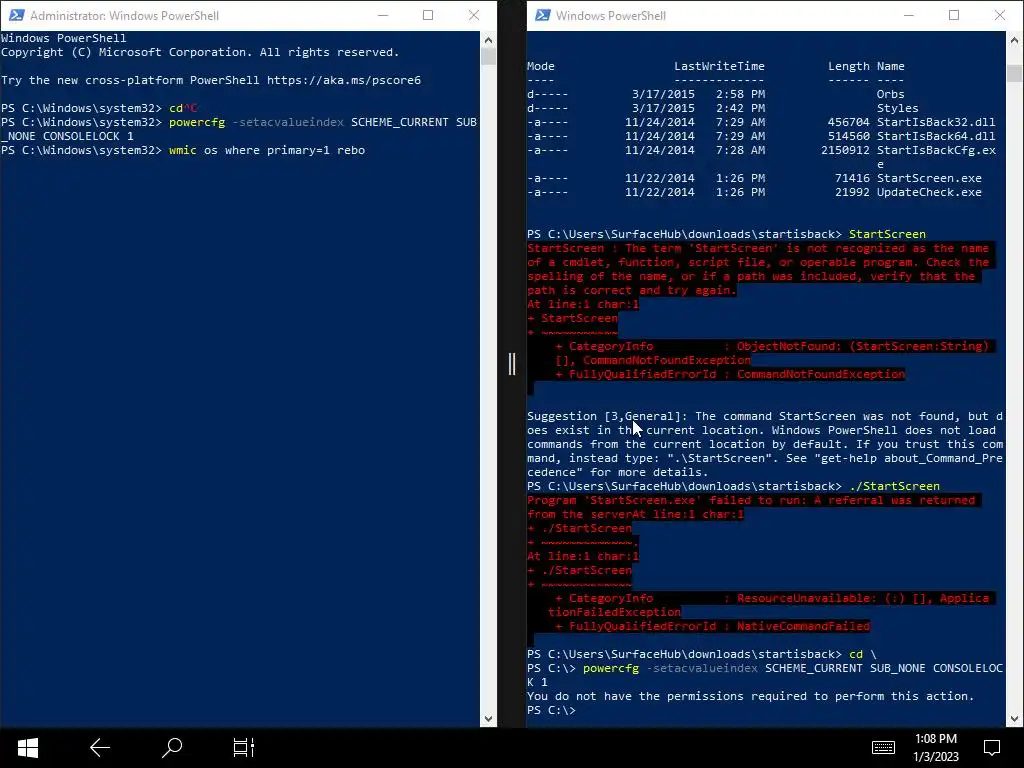This screenshot has width=1024, height=768.
Task: Click the Administrator window scrollbar thumb
Action: point(488,57)
